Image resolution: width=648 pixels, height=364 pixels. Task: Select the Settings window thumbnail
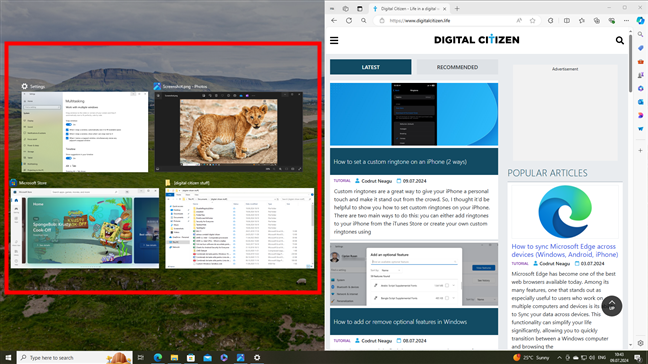(85, 132)
